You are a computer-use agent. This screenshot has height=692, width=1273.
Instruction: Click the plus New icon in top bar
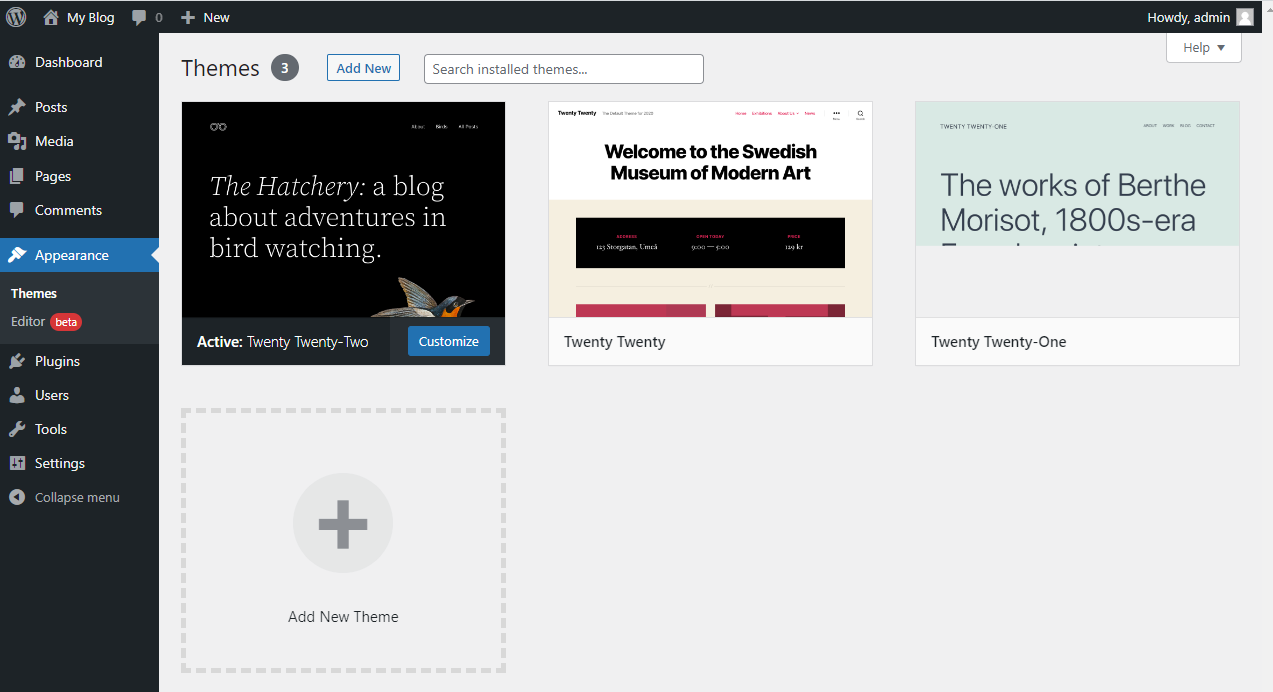[188, 17]
